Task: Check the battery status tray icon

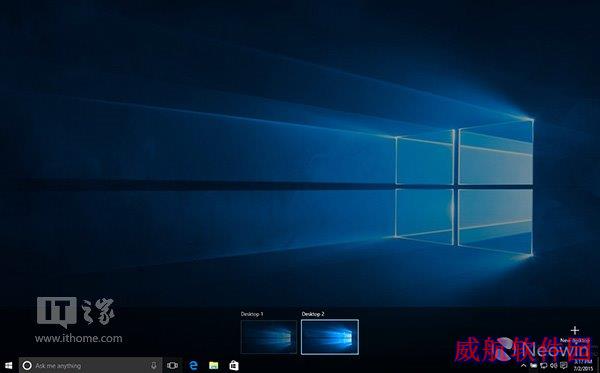Action: coord(533,366)
